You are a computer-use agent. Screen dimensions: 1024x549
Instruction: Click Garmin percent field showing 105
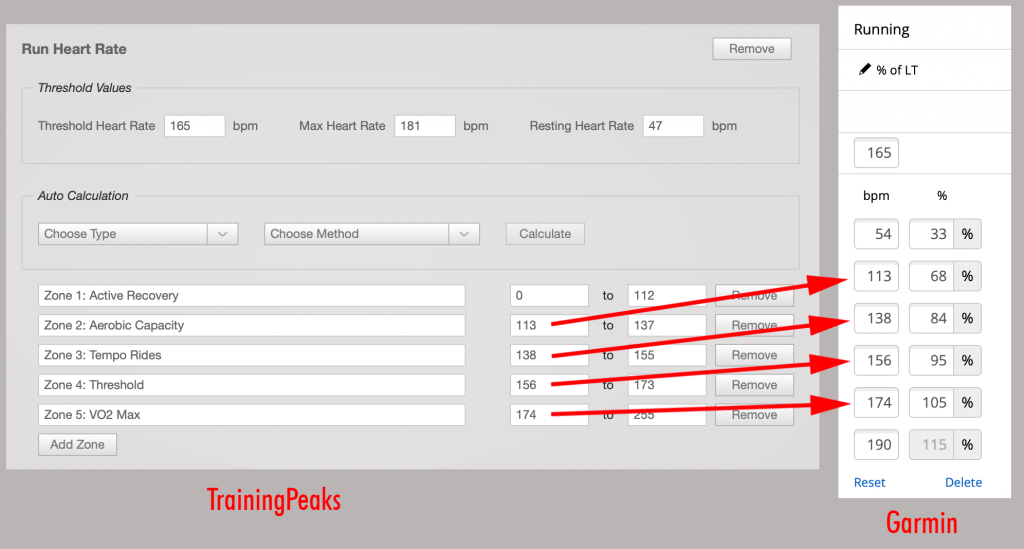[x=931, y=403]
